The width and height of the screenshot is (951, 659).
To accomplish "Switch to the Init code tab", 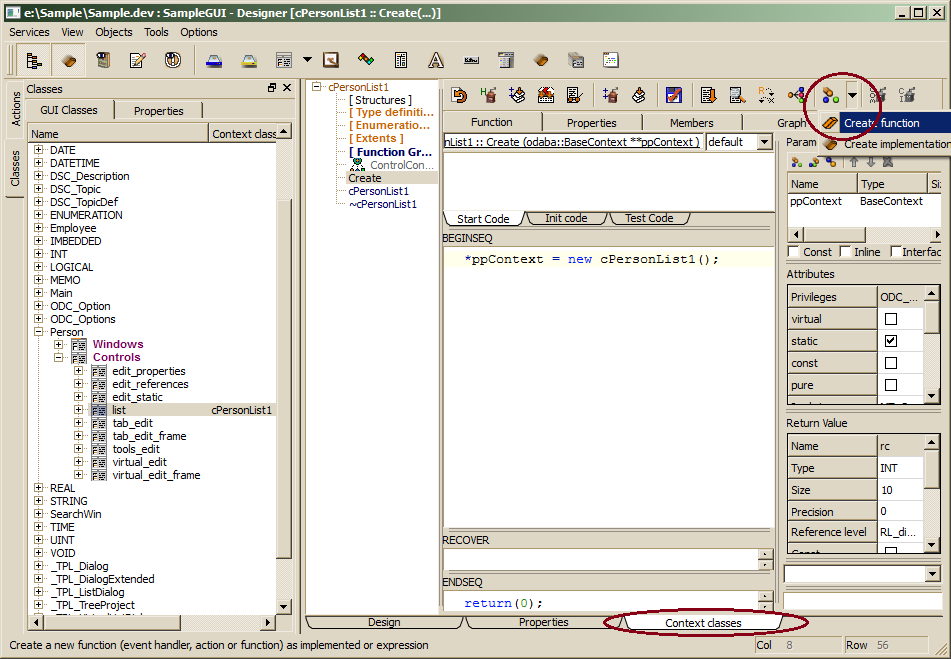I will [566, 218].
